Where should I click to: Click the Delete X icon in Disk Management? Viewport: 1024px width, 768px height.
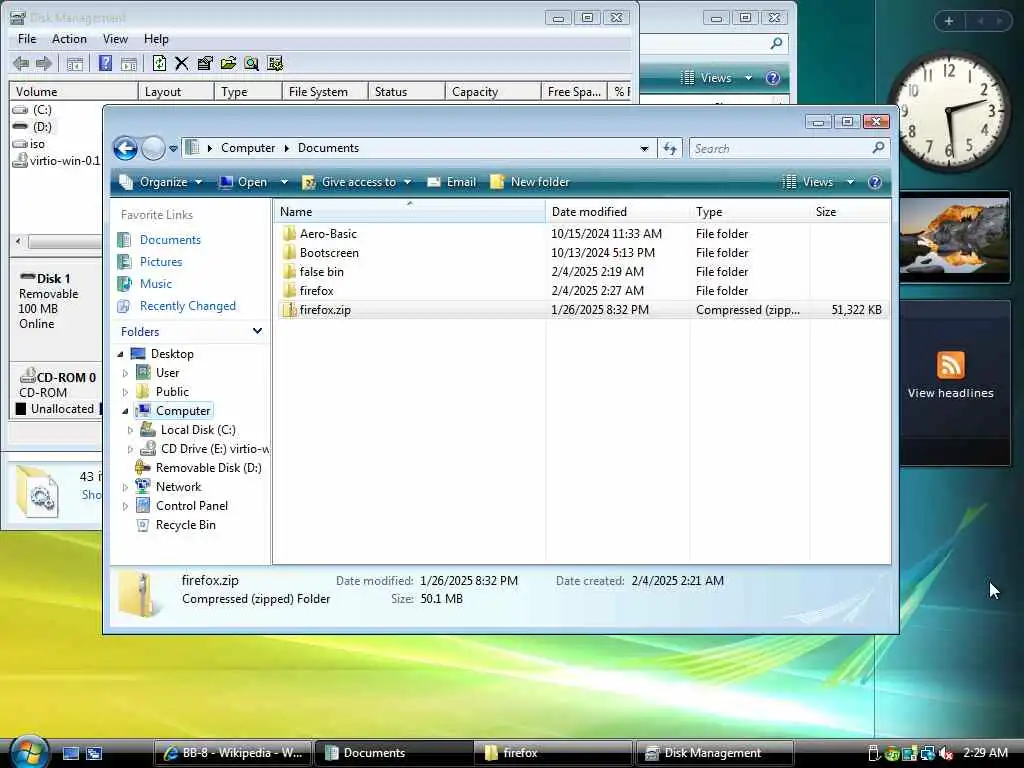(182, 63)
